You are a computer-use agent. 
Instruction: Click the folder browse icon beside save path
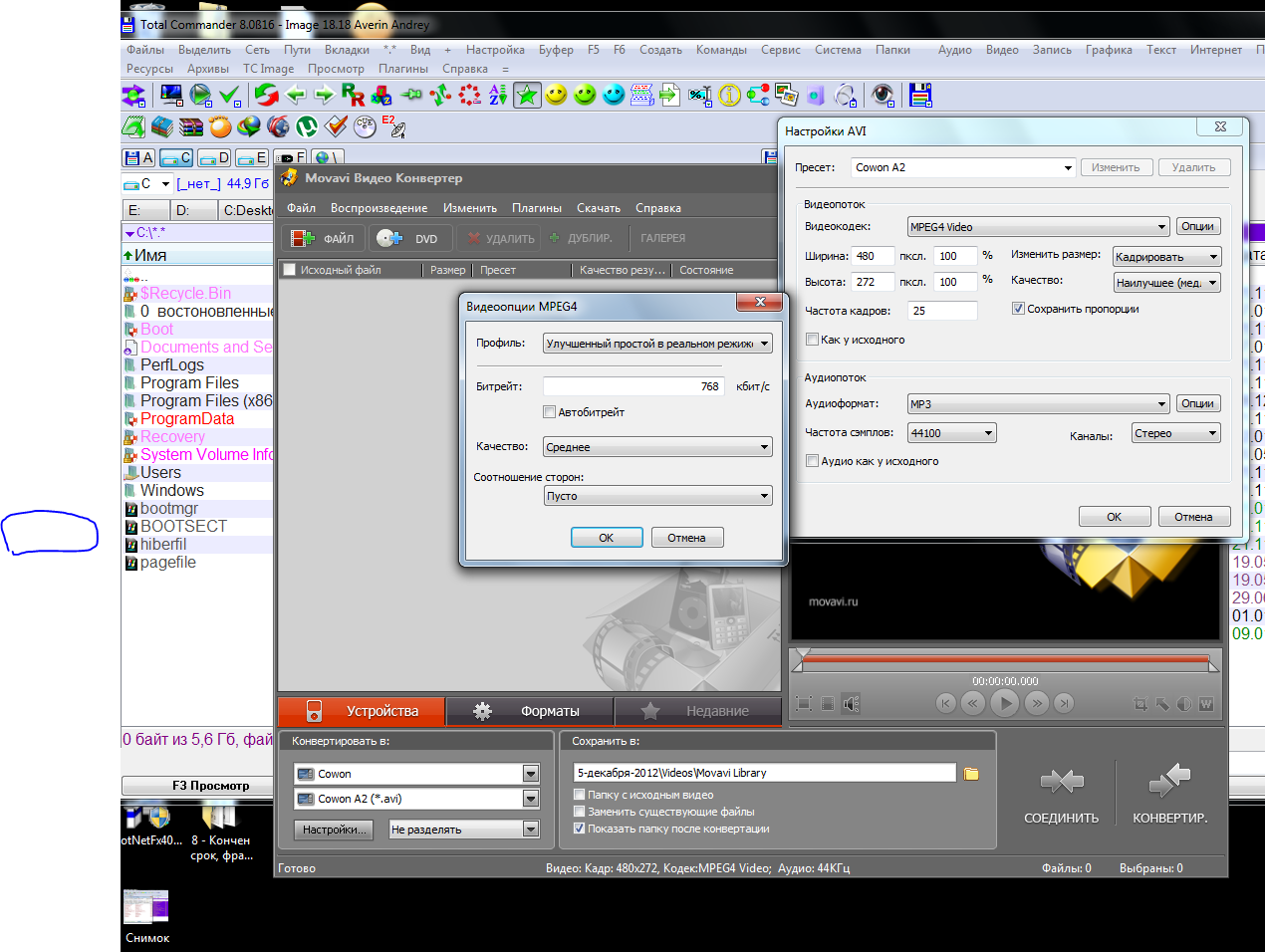[x=971, y=773]
